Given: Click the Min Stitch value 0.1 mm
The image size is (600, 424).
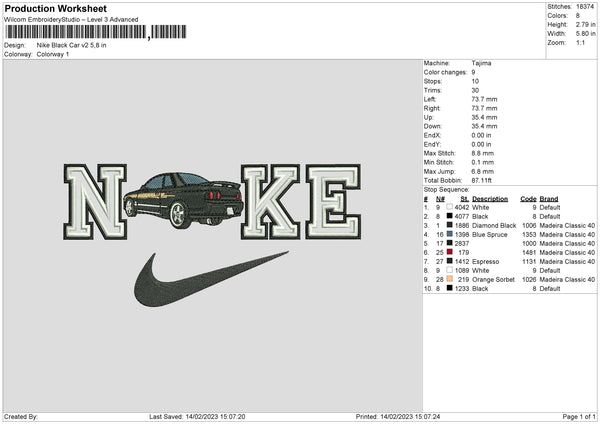Looking at the screenshot, I should pos(483,162).
